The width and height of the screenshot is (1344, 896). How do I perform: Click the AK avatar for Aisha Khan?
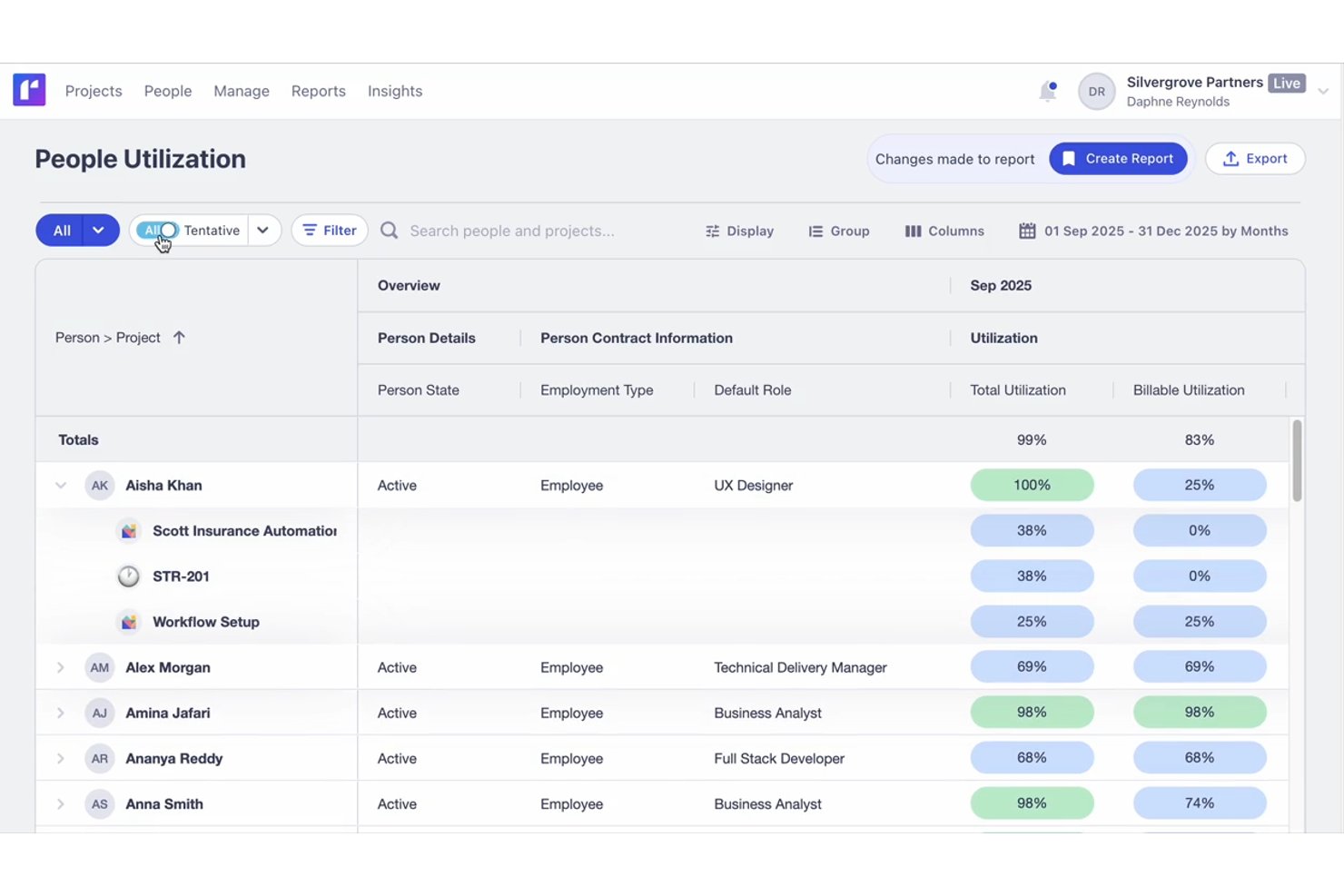click(x=100, y=486)
